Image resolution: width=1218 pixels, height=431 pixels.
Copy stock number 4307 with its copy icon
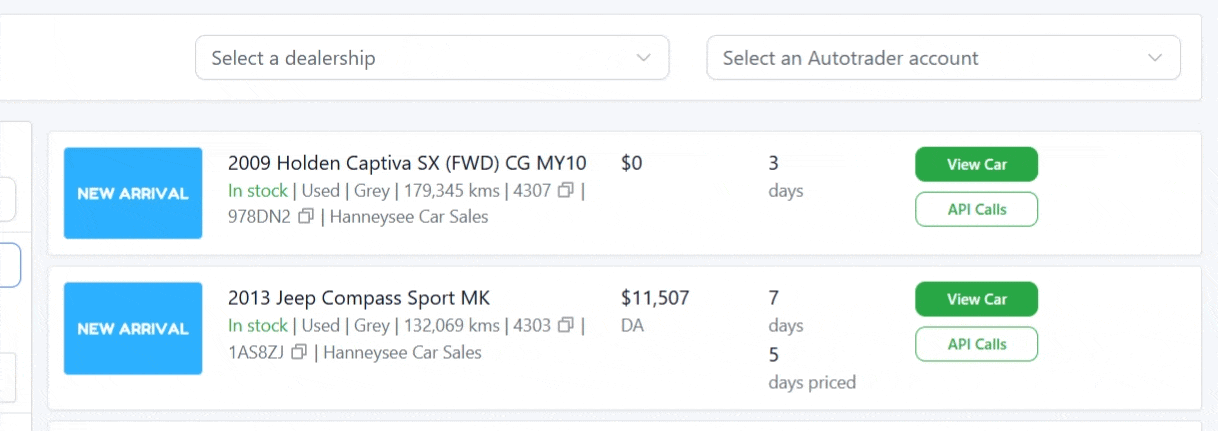click(x=566, y=190)
